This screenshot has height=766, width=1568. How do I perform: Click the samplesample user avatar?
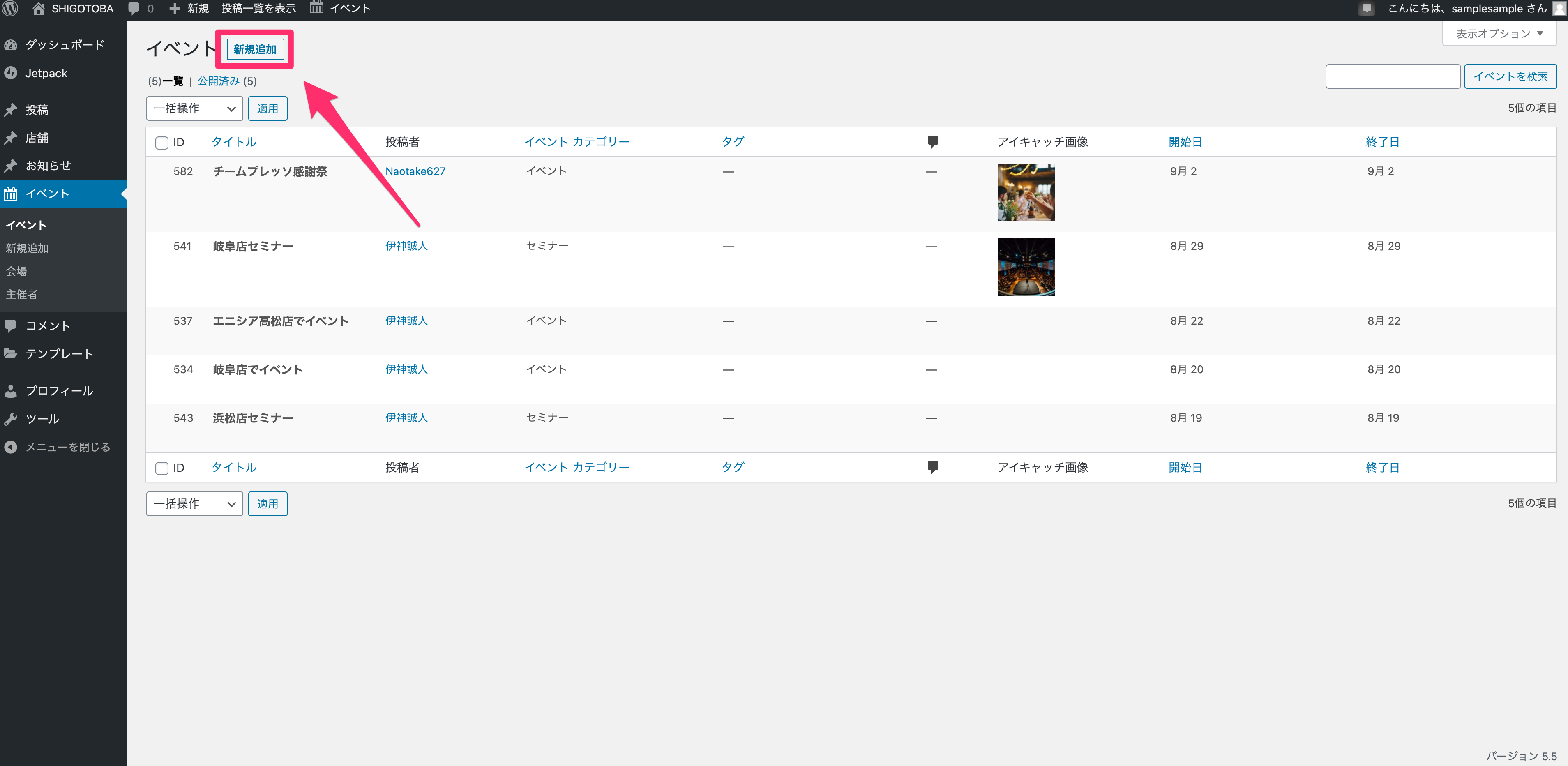pyautogui.click(x=1559, y=9)
